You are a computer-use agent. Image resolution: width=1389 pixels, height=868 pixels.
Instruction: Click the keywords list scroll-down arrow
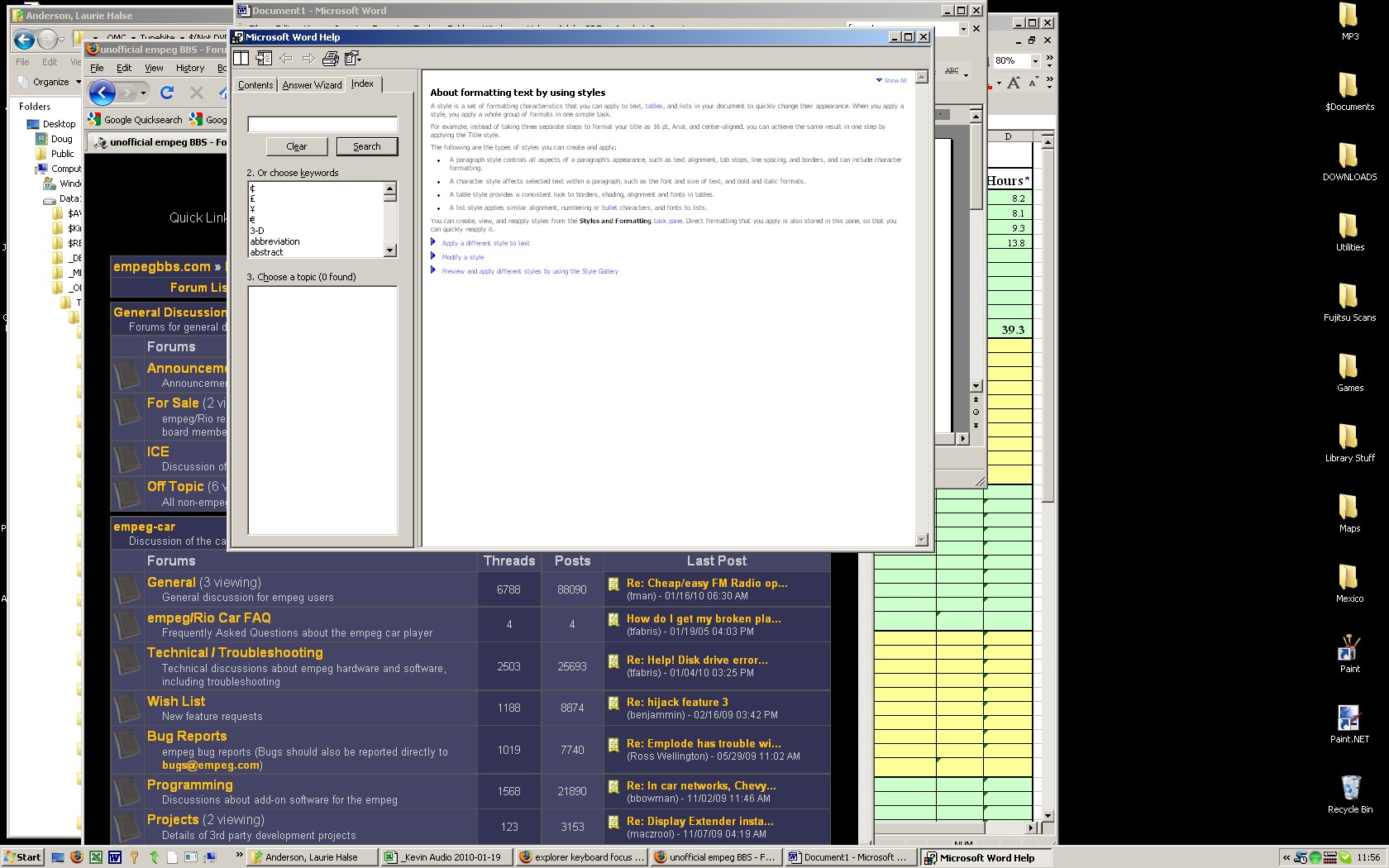point(390,250)
